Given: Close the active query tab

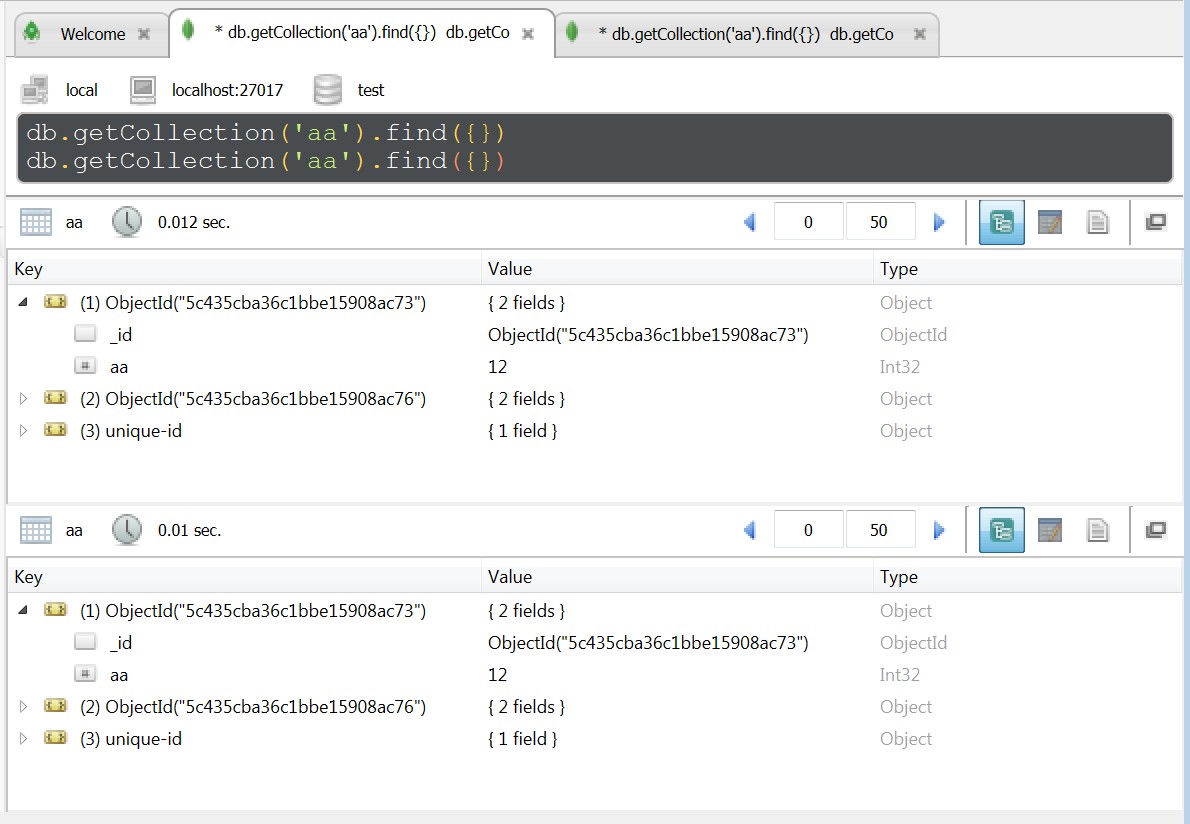Looking at the screenshot, I should point(528,34).
